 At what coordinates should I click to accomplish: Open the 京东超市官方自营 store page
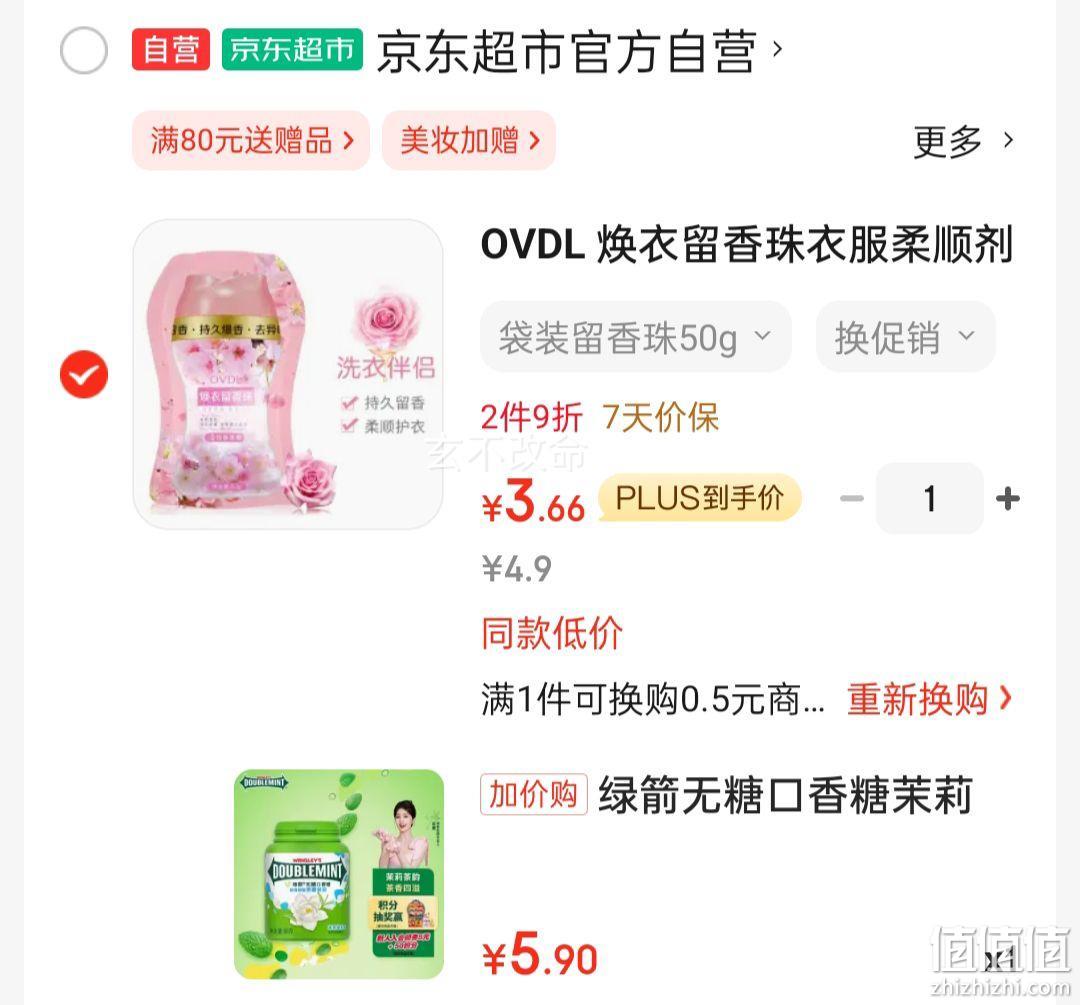coord(579,51)
